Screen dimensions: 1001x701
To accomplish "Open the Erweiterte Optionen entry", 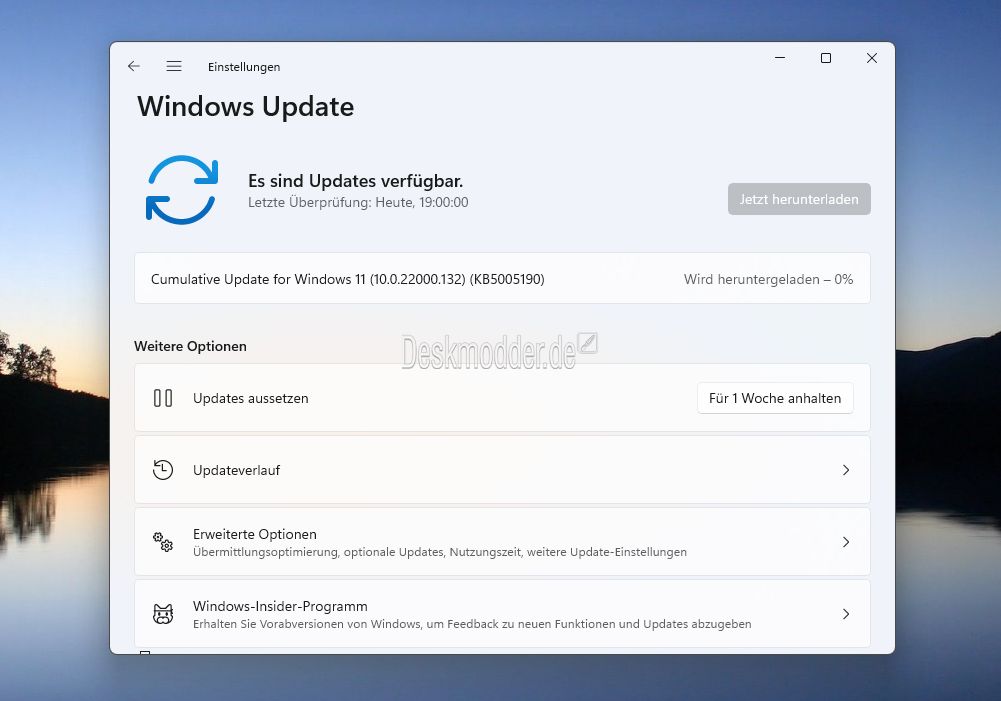I will click(x=502, y=542).
